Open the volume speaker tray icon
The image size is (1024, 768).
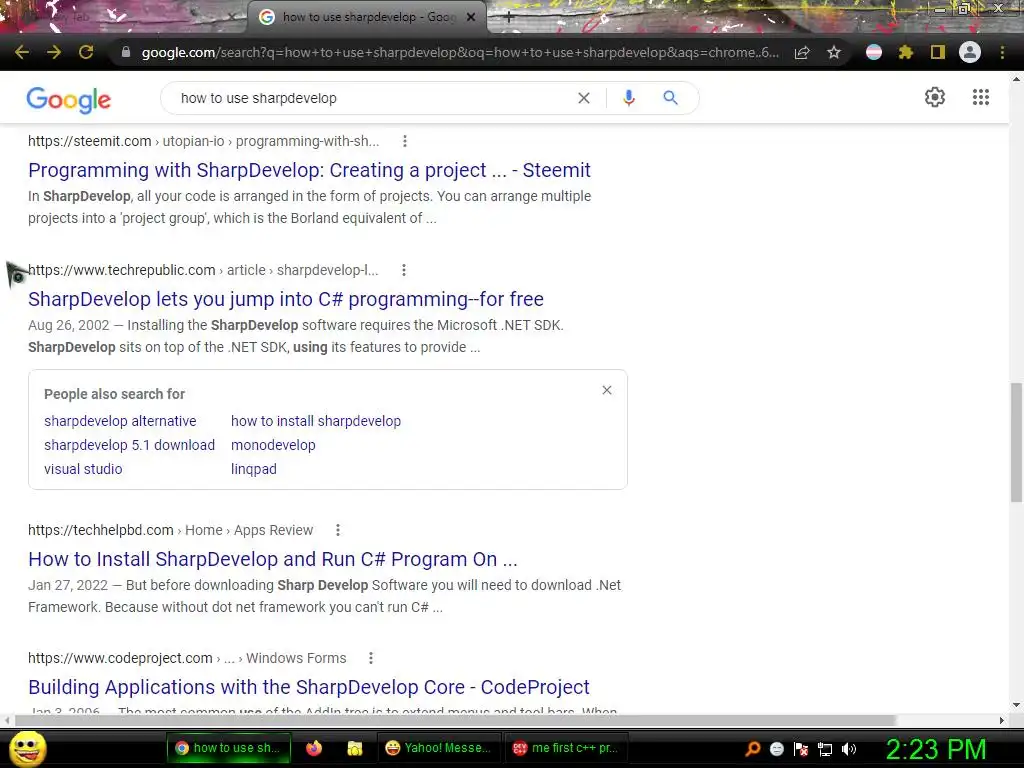[849, 748]
